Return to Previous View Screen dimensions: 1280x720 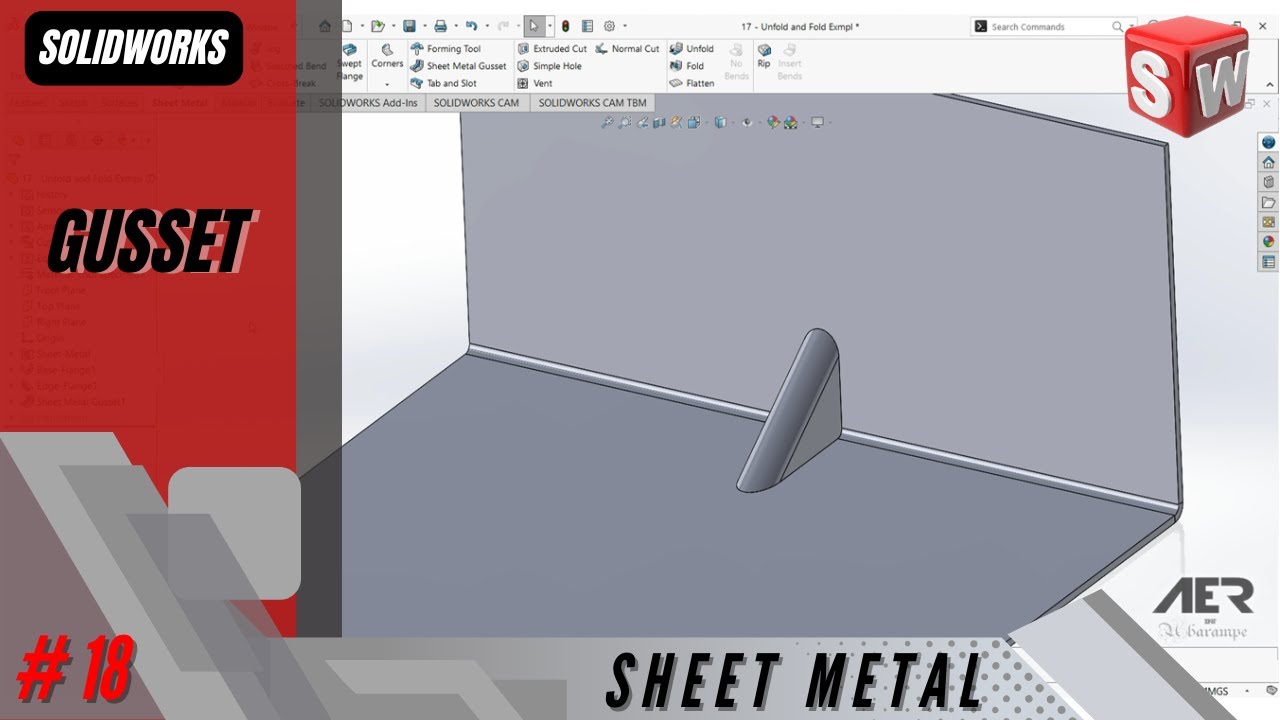click(x=642, y=122)
